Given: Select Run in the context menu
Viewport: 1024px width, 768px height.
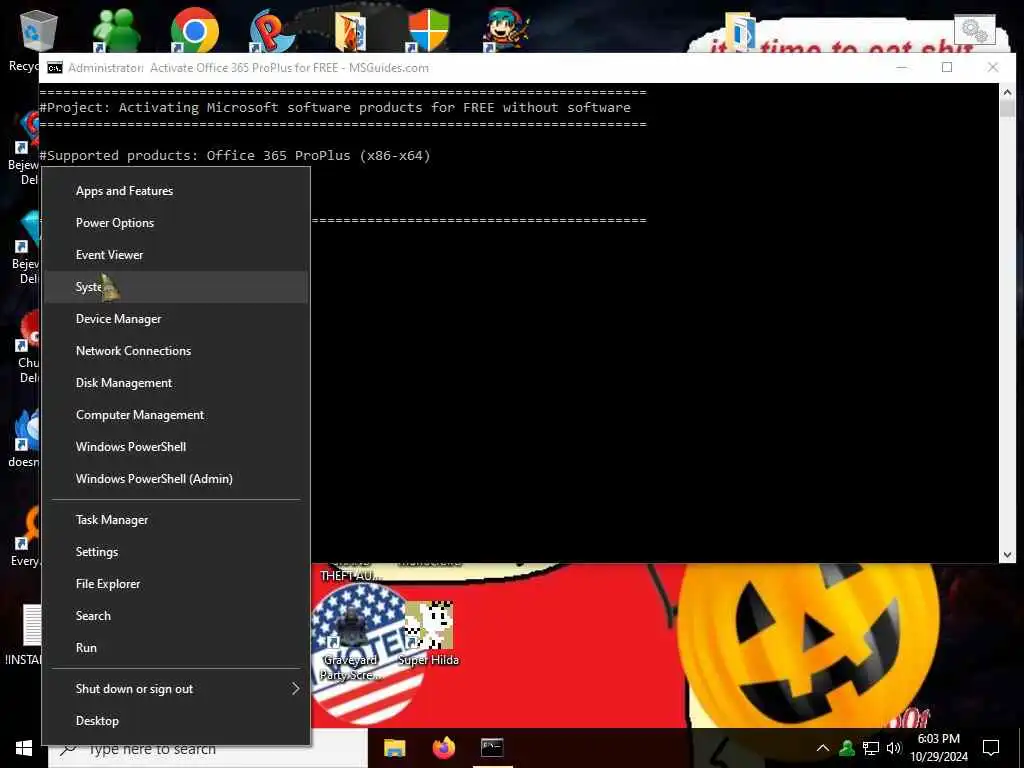Looking at the screenshot, I should [176, 648].
